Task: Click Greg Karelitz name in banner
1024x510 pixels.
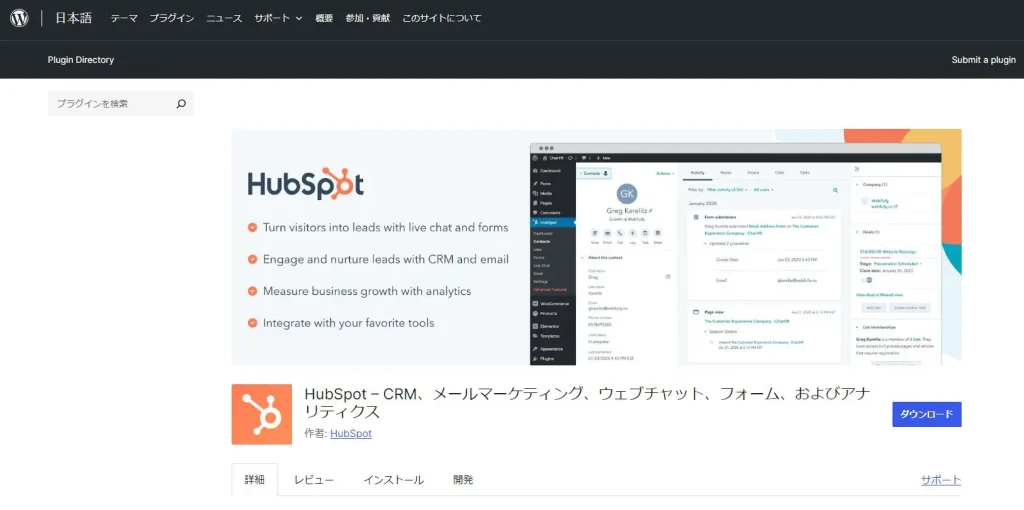Action: pos(625,211)
